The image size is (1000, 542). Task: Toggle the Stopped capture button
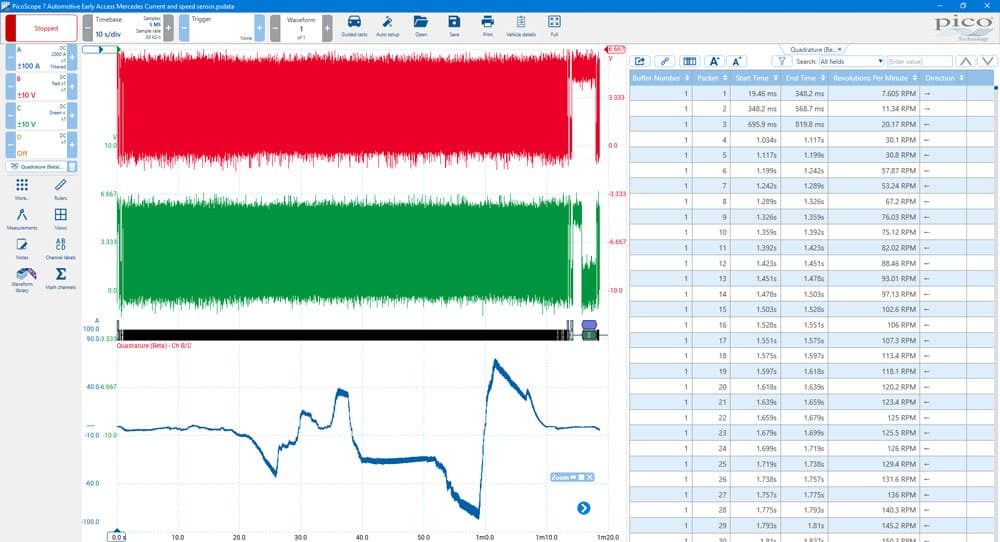tap(41, 28)
